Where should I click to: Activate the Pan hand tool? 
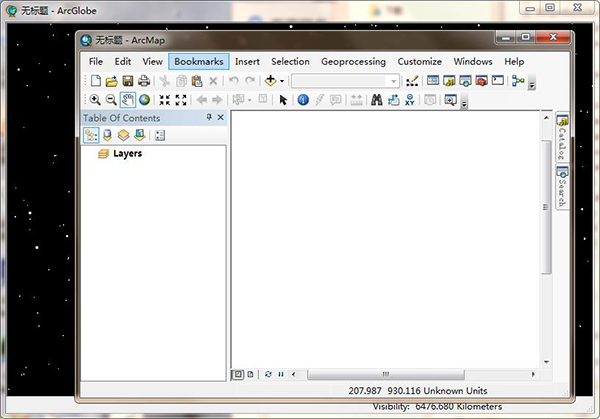pos(128,100)
